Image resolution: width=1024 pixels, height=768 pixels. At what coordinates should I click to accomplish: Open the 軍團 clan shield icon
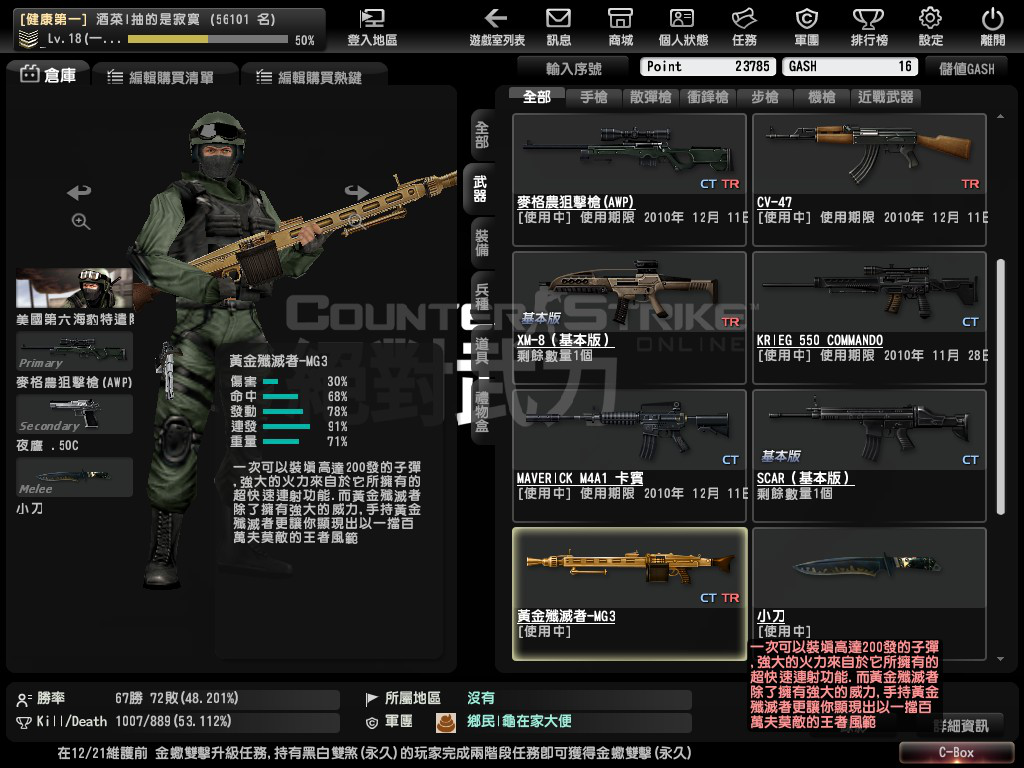pyautogui.click(x=807, y=27)
